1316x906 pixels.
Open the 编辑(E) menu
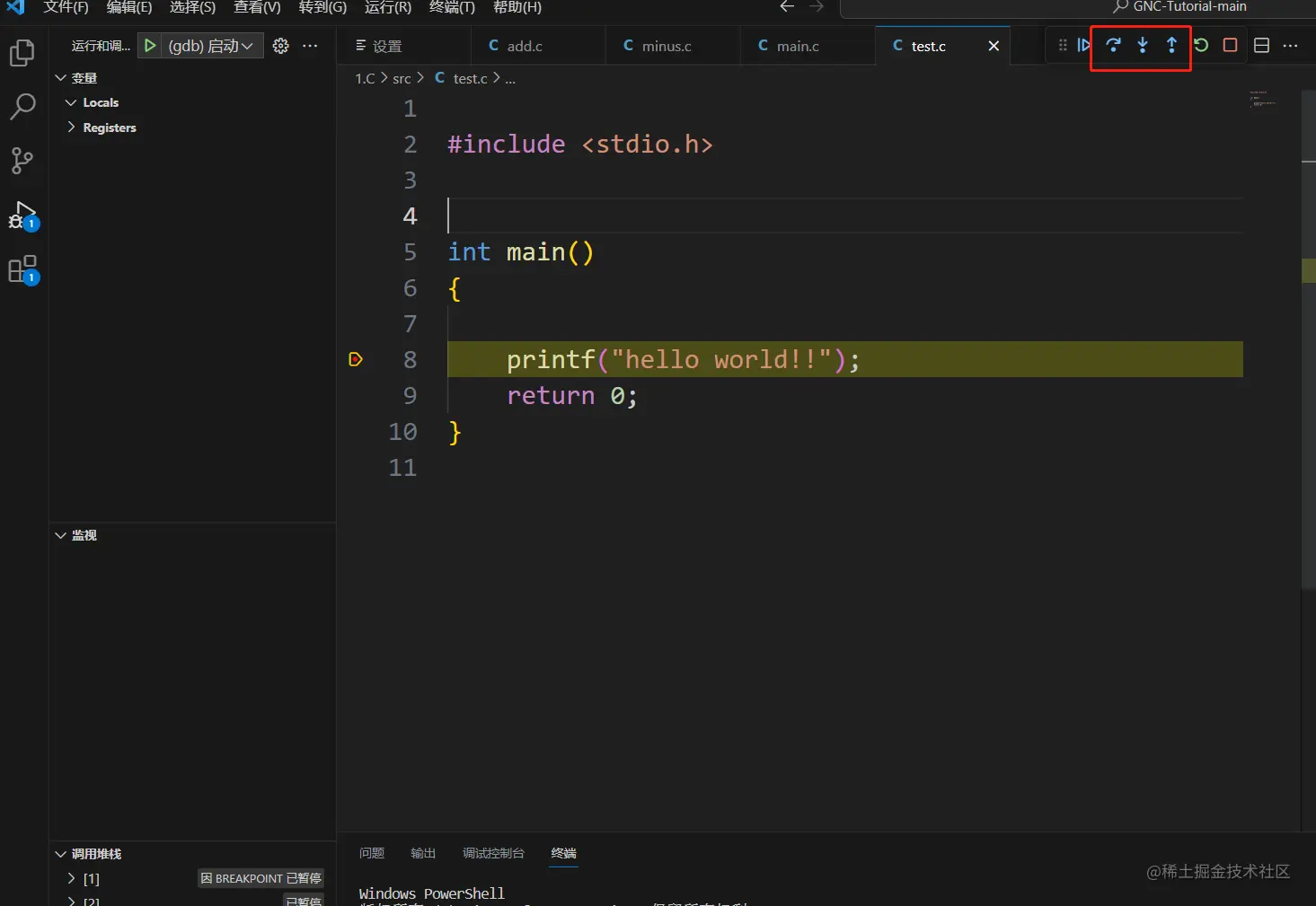[129, 7]
